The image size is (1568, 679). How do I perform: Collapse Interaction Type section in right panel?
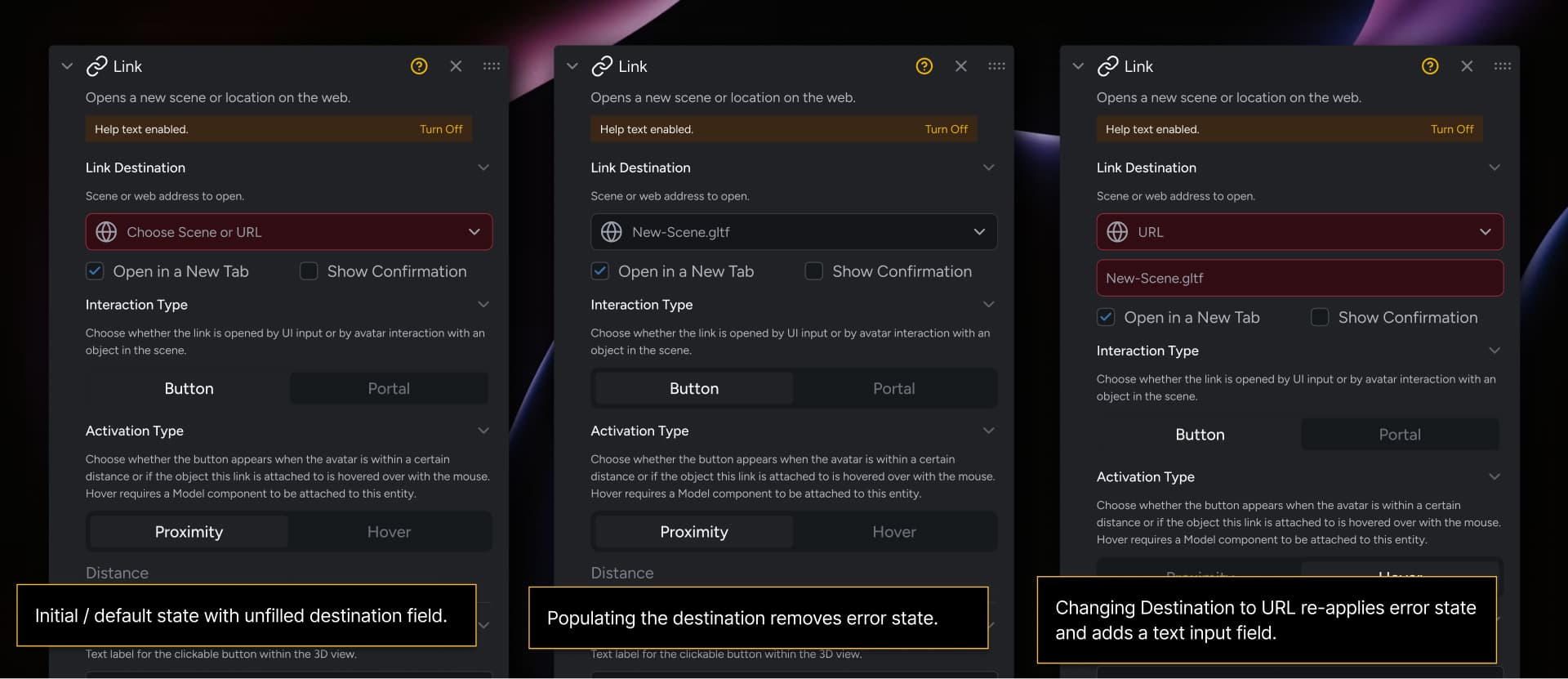(1494, 351)
